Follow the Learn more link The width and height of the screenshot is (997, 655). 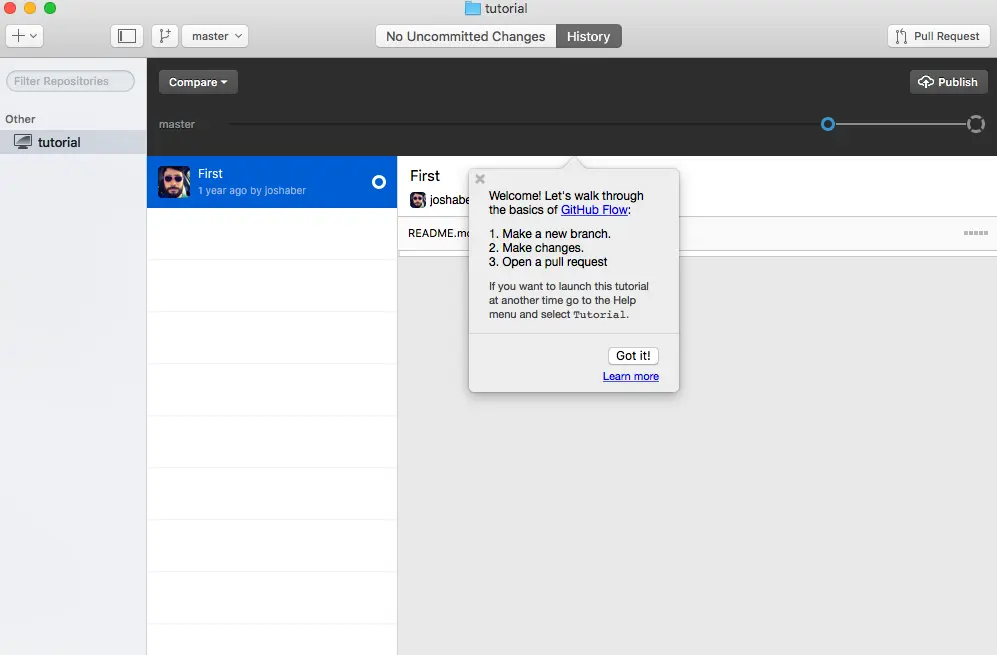click(x=631, y=376)
